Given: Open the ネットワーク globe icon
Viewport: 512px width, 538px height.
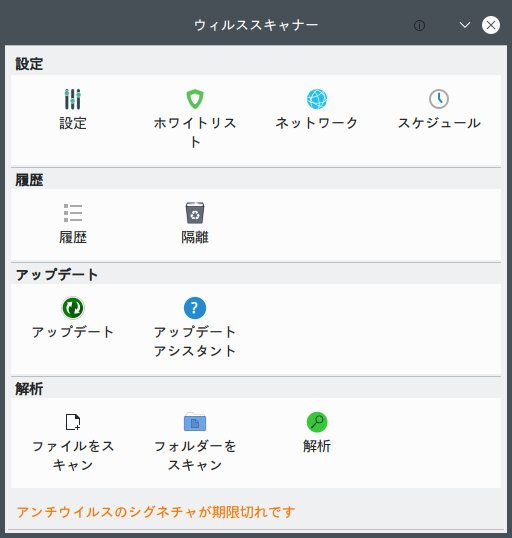Looking at the screenshot, I should pyautogui.click(x=317, y=99).
